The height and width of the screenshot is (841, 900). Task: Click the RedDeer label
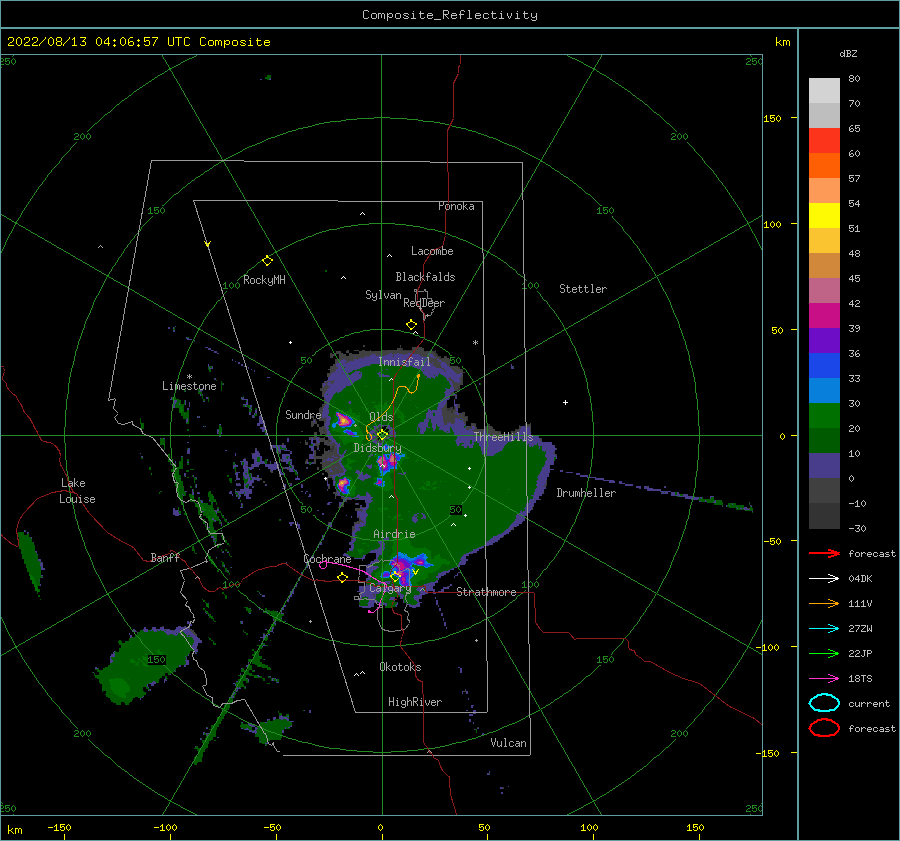(424, 303)
